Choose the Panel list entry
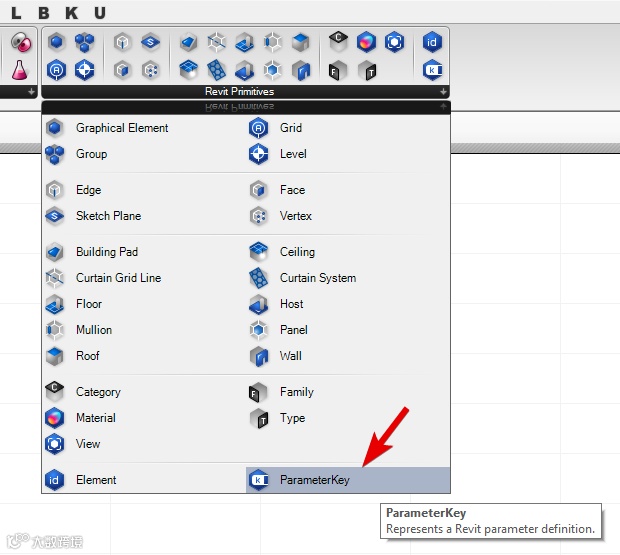620x555 pixels. 348,330
